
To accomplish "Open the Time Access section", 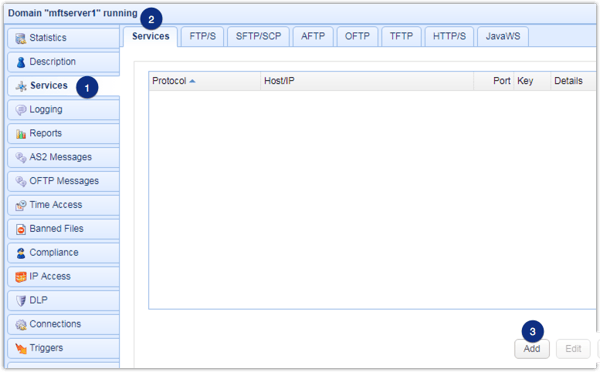I will pyautogui.click(x=63, y=205).
